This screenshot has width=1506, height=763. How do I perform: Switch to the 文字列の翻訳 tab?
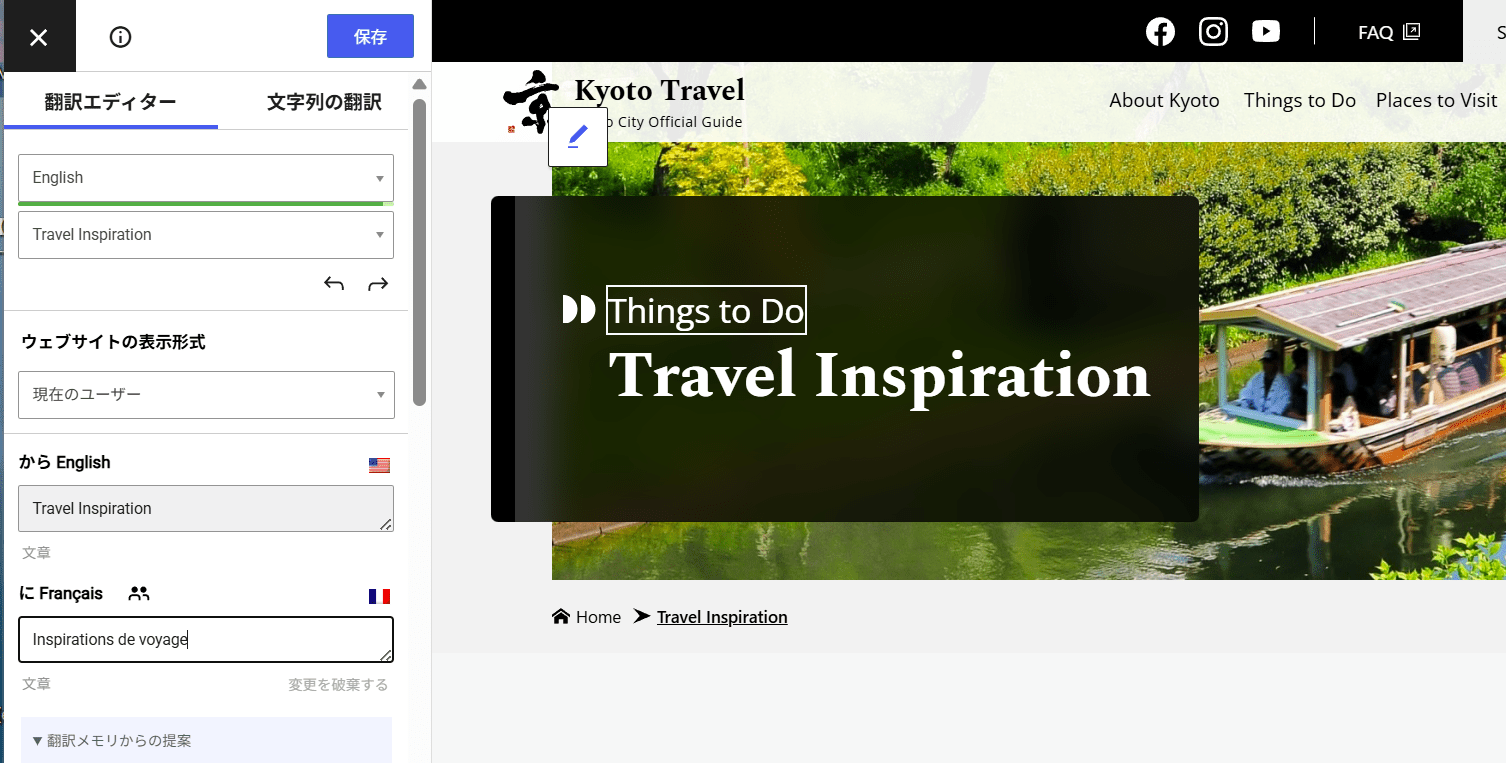324,102
